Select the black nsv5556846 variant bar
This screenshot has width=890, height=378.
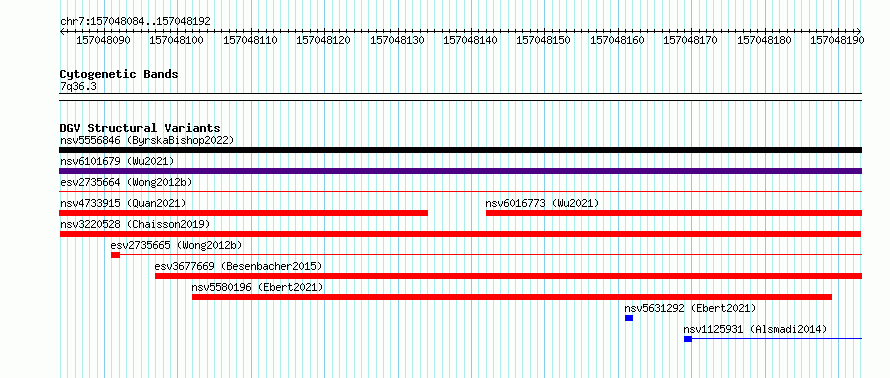(x=460, y=150)
